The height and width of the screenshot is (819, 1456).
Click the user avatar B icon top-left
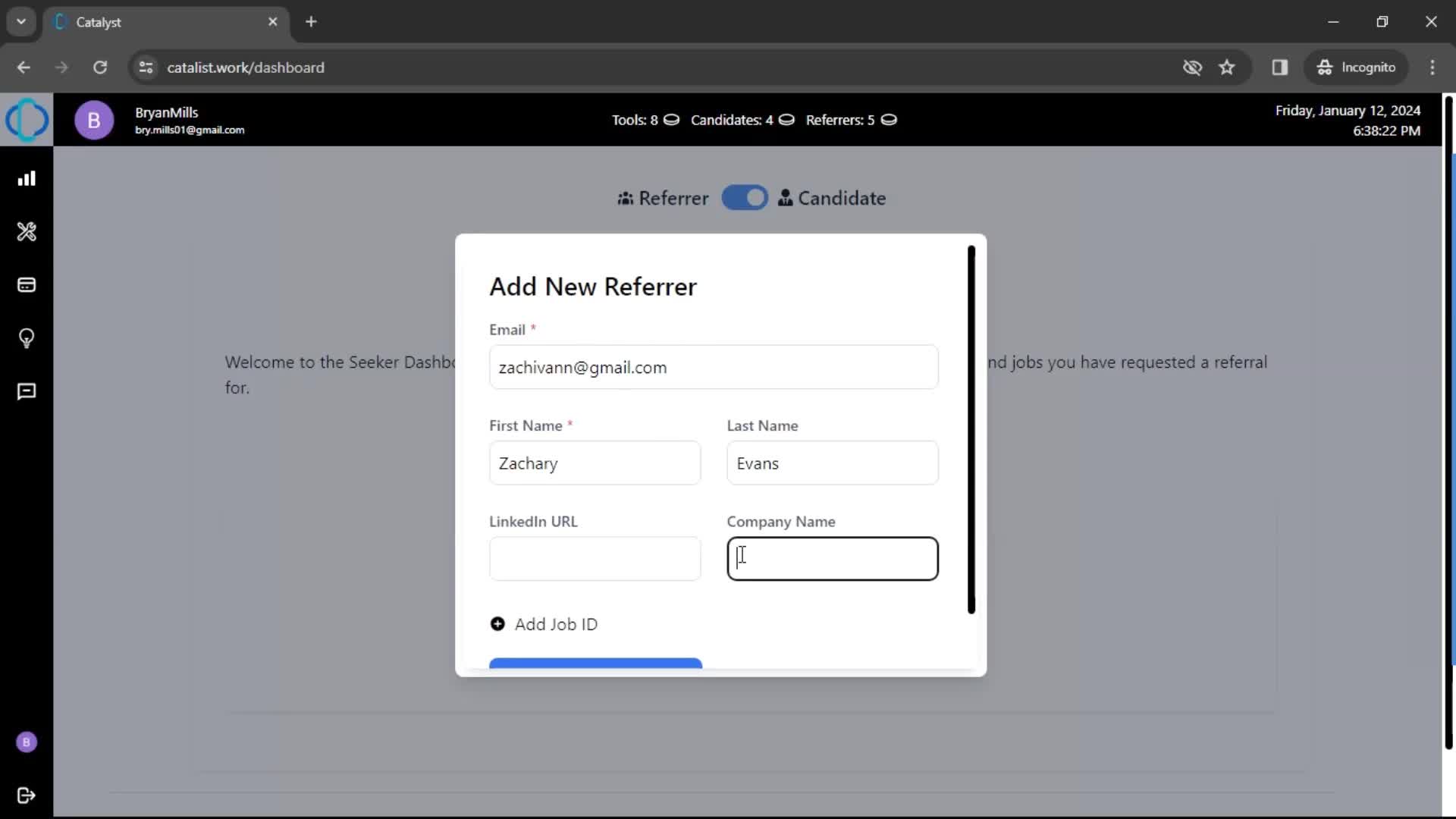[95, 120]
